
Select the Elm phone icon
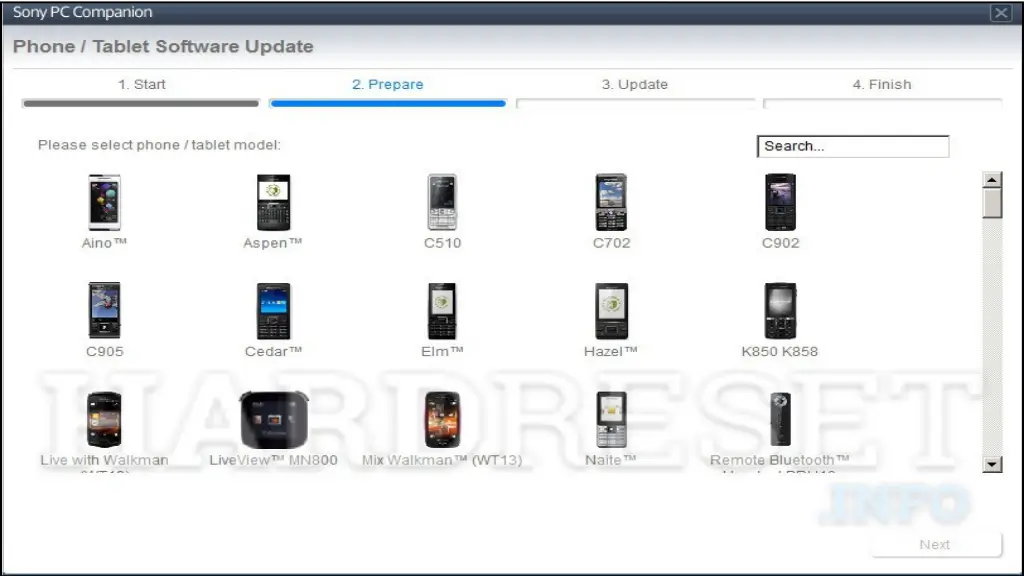(x=442, y=310)
